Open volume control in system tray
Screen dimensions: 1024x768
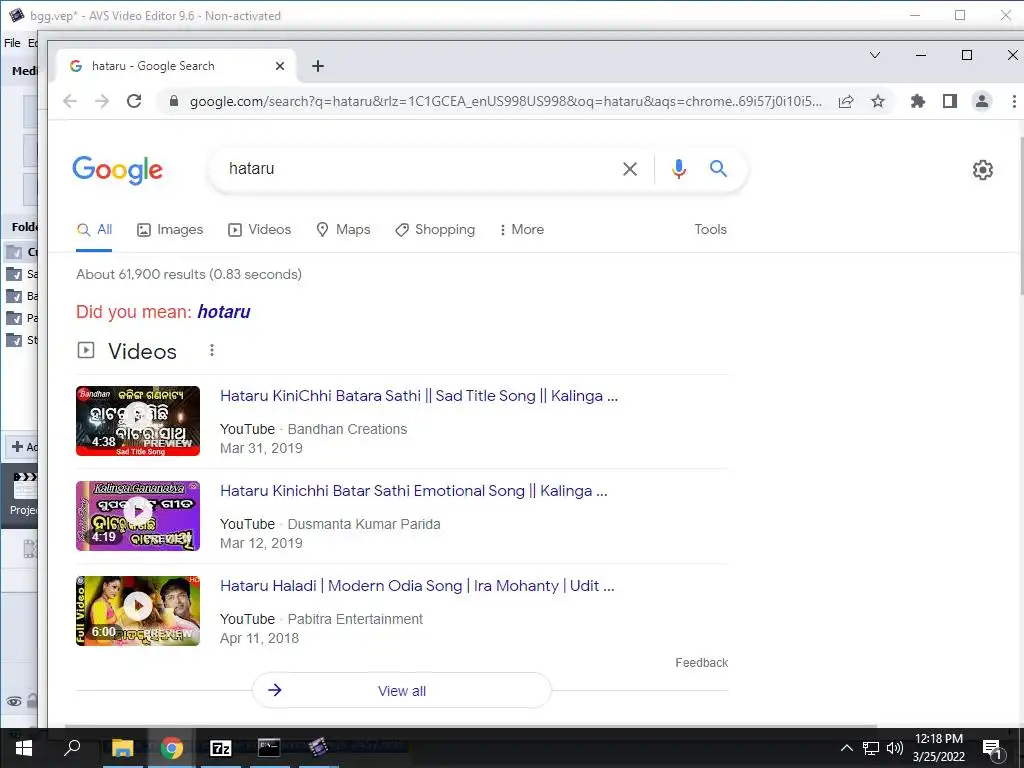894,748
